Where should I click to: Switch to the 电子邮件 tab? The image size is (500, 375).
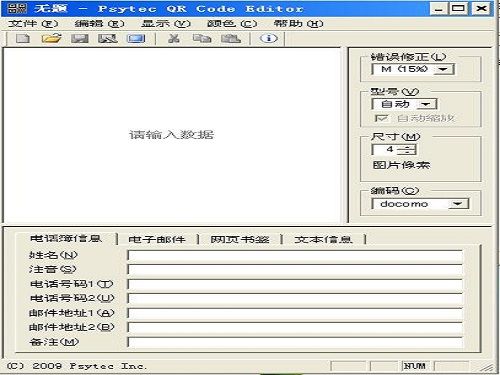(157, 239)
